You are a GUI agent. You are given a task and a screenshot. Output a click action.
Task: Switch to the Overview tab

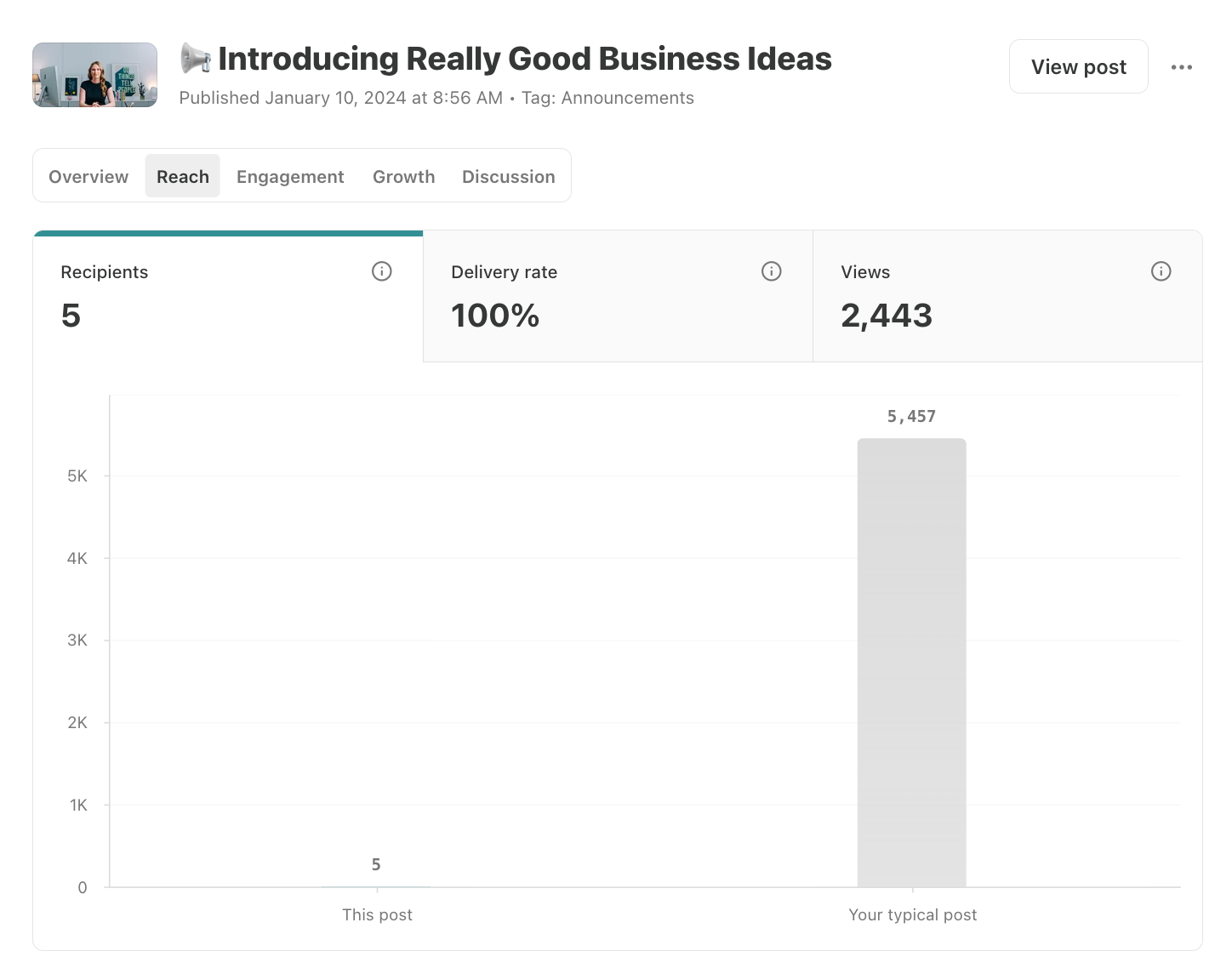(x=88, y=176)
